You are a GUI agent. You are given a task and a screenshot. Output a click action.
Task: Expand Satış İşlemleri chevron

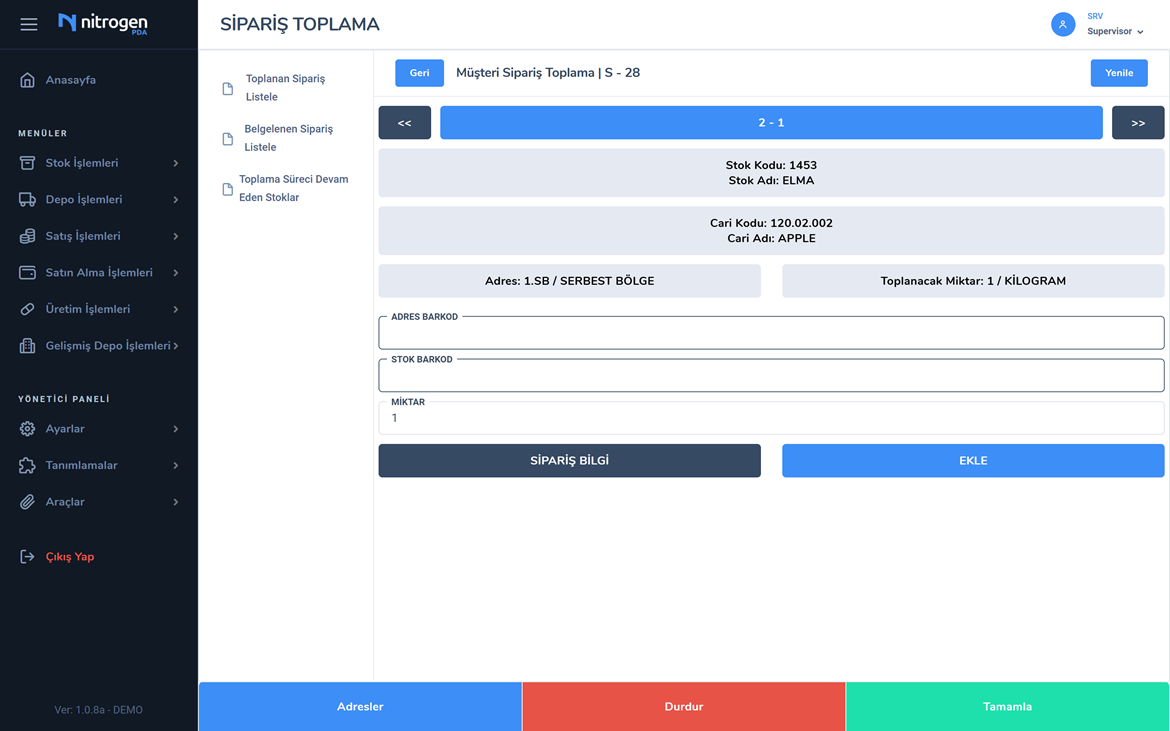point(176,236)
